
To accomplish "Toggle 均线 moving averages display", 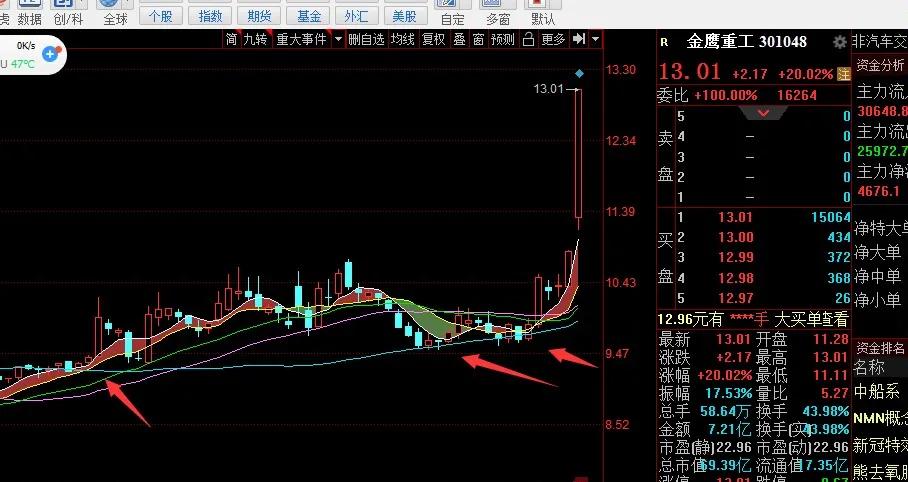I will point(402,39).
